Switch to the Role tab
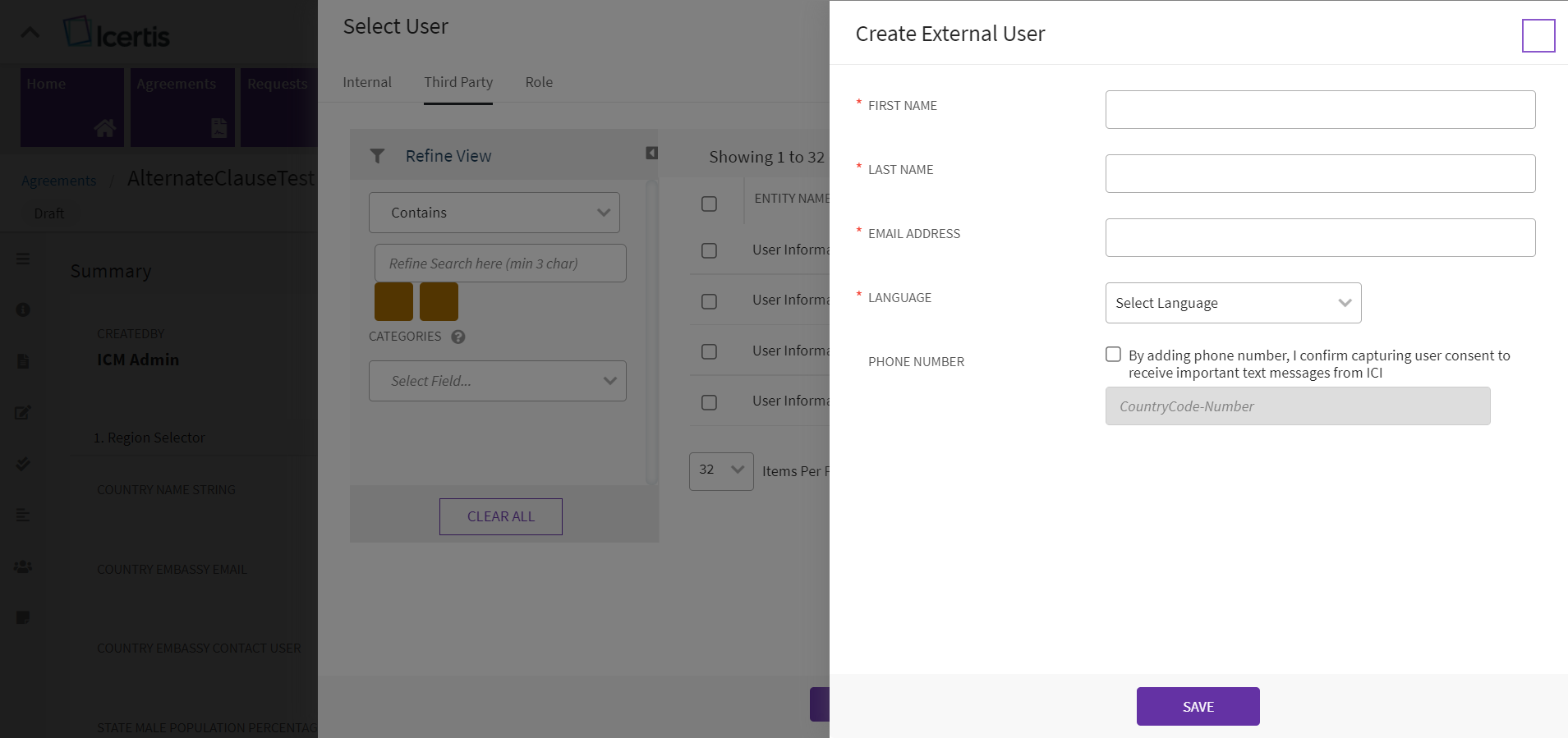1568x738 pixels. (539, 82)
